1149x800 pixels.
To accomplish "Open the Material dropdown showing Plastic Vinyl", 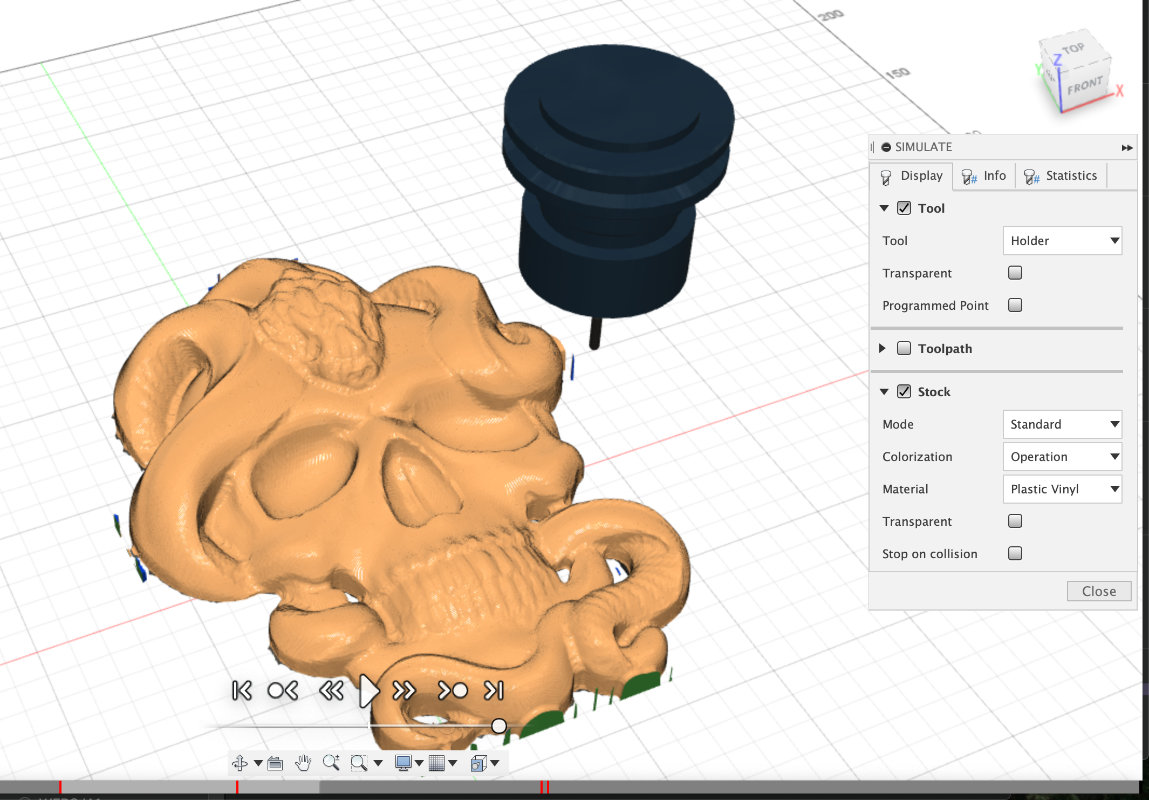I will [1063, 489].
